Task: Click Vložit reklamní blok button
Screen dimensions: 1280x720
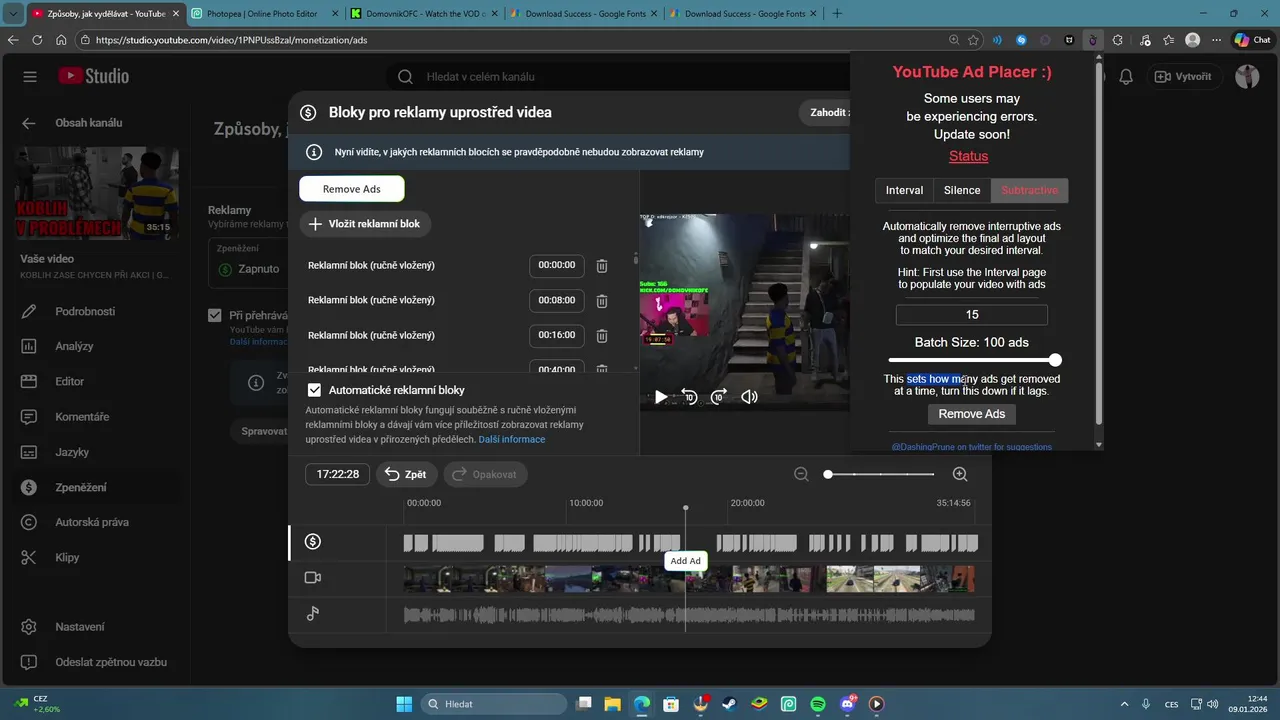Action: [365, 224]
